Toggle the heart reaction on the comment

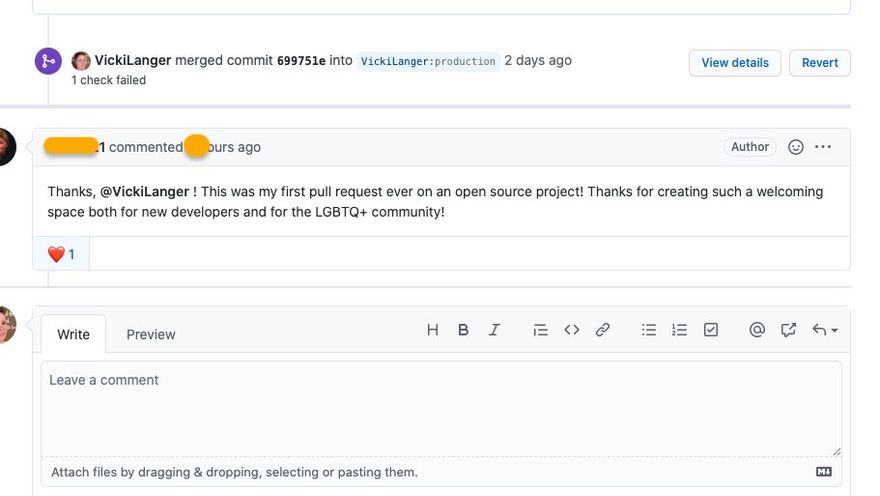[61, 254]
